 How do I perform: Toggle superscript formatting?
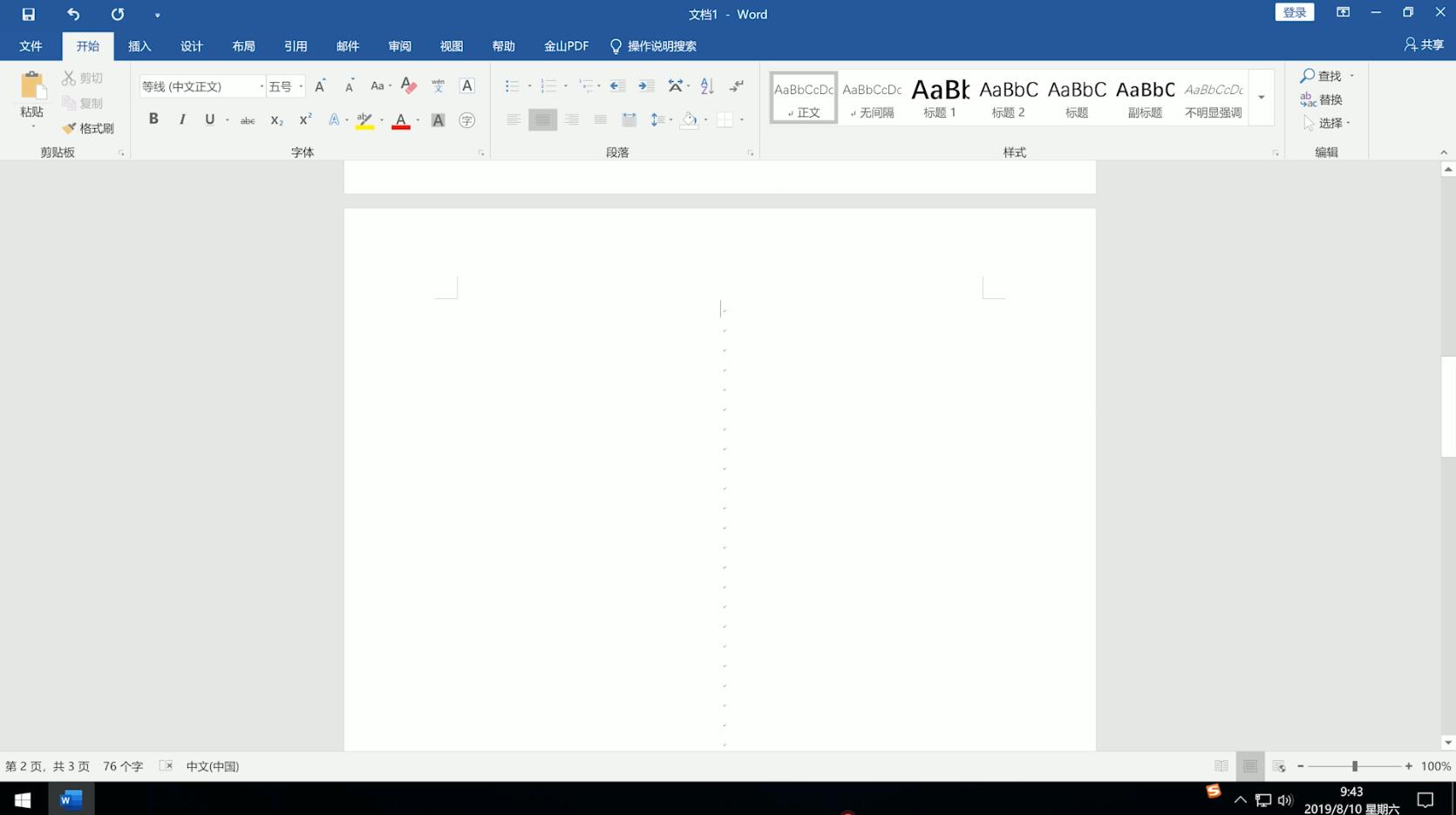point(305,119)
